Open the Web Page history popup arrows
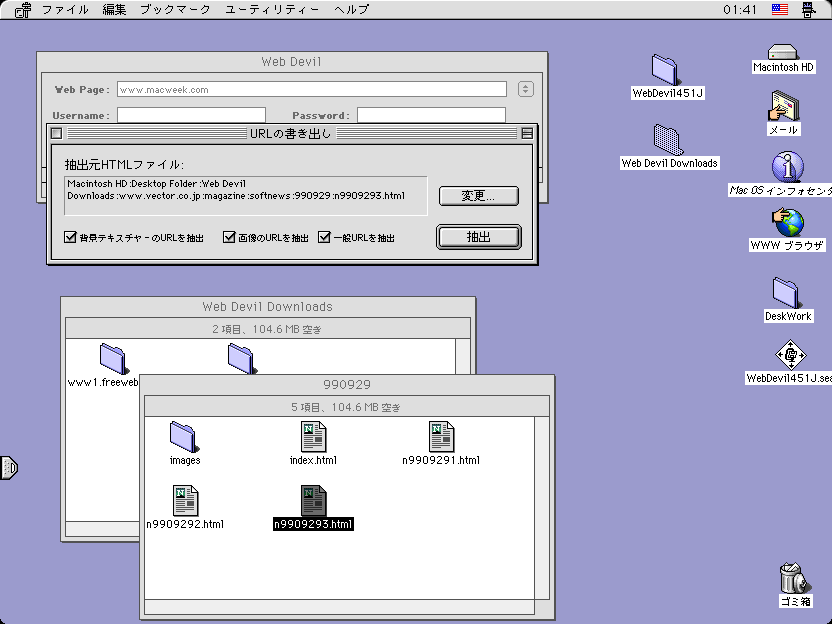Viewport: 832px width, 624px height. [x=525, y=89]
